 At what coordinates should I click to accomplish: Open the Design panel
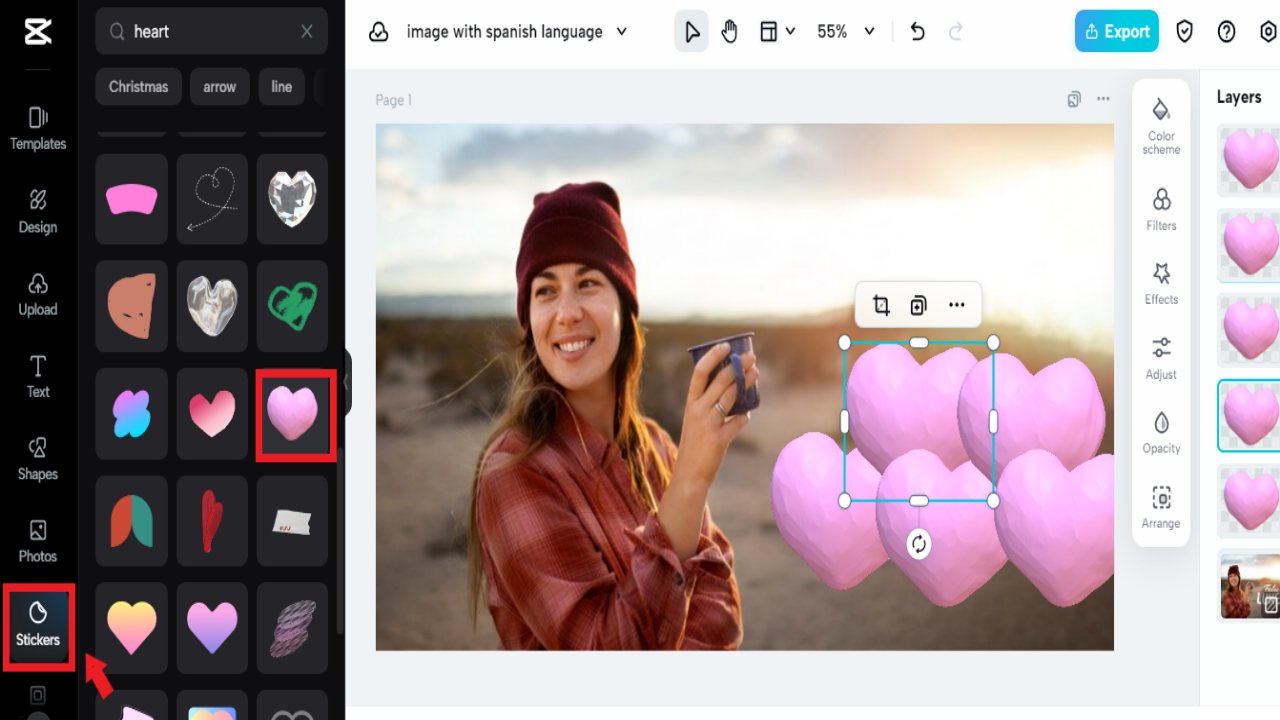38,211
